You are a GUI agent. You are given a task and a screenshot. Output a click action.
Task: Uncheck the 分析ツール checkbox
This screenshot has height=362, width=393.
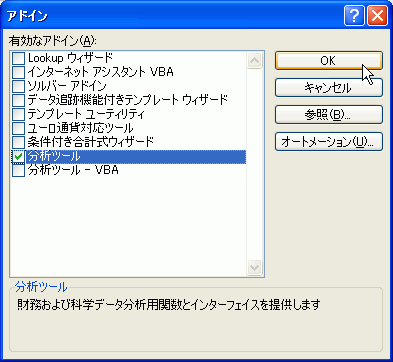point(19,156)
